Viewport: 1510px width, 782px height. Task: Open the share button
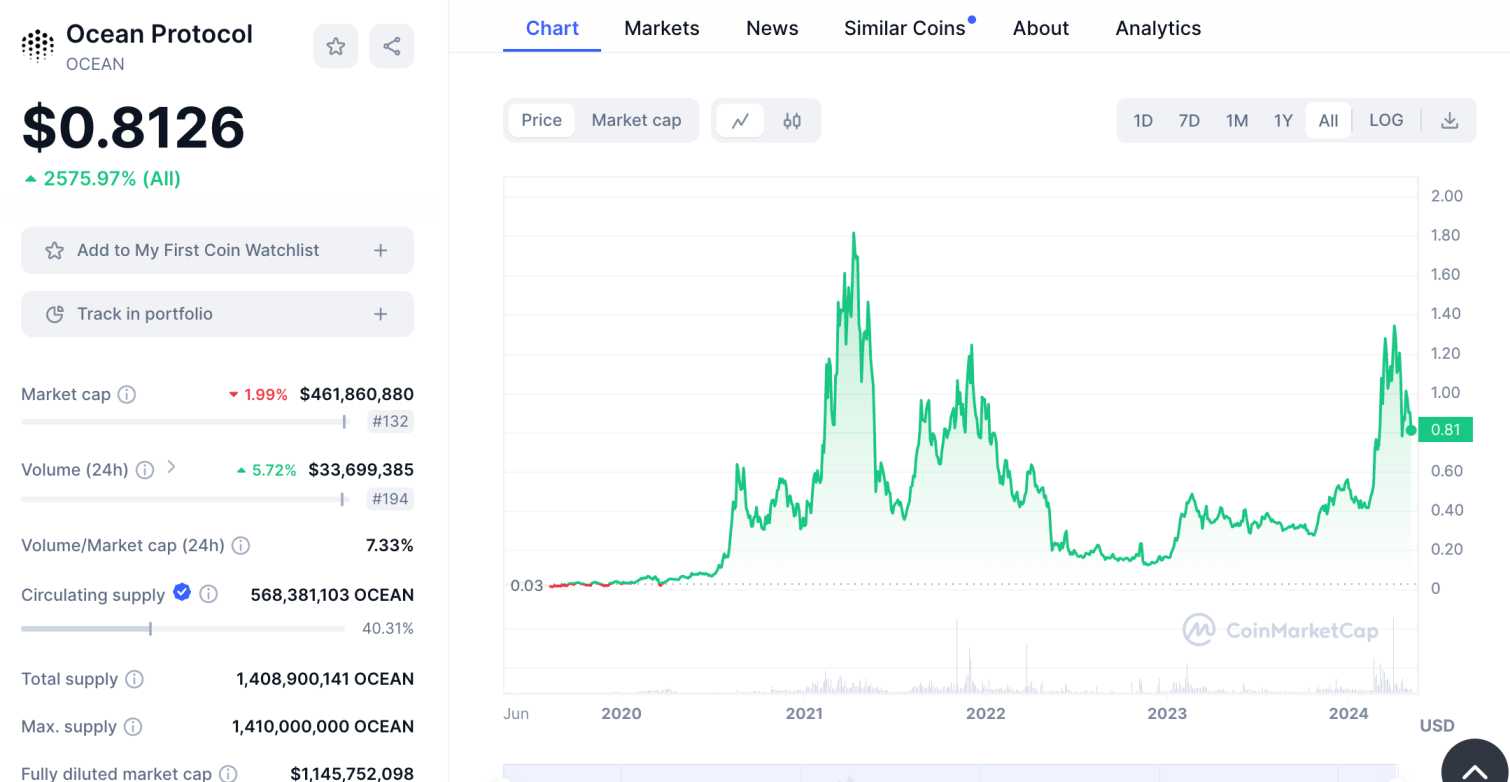(x=392, y=46)
